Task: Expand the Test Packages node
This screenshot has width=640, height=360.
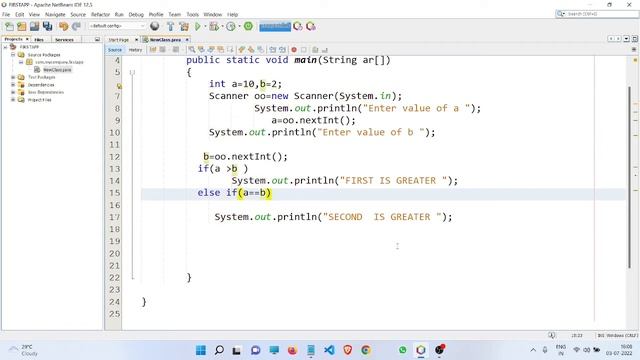Action: click(x=13, y=77)
